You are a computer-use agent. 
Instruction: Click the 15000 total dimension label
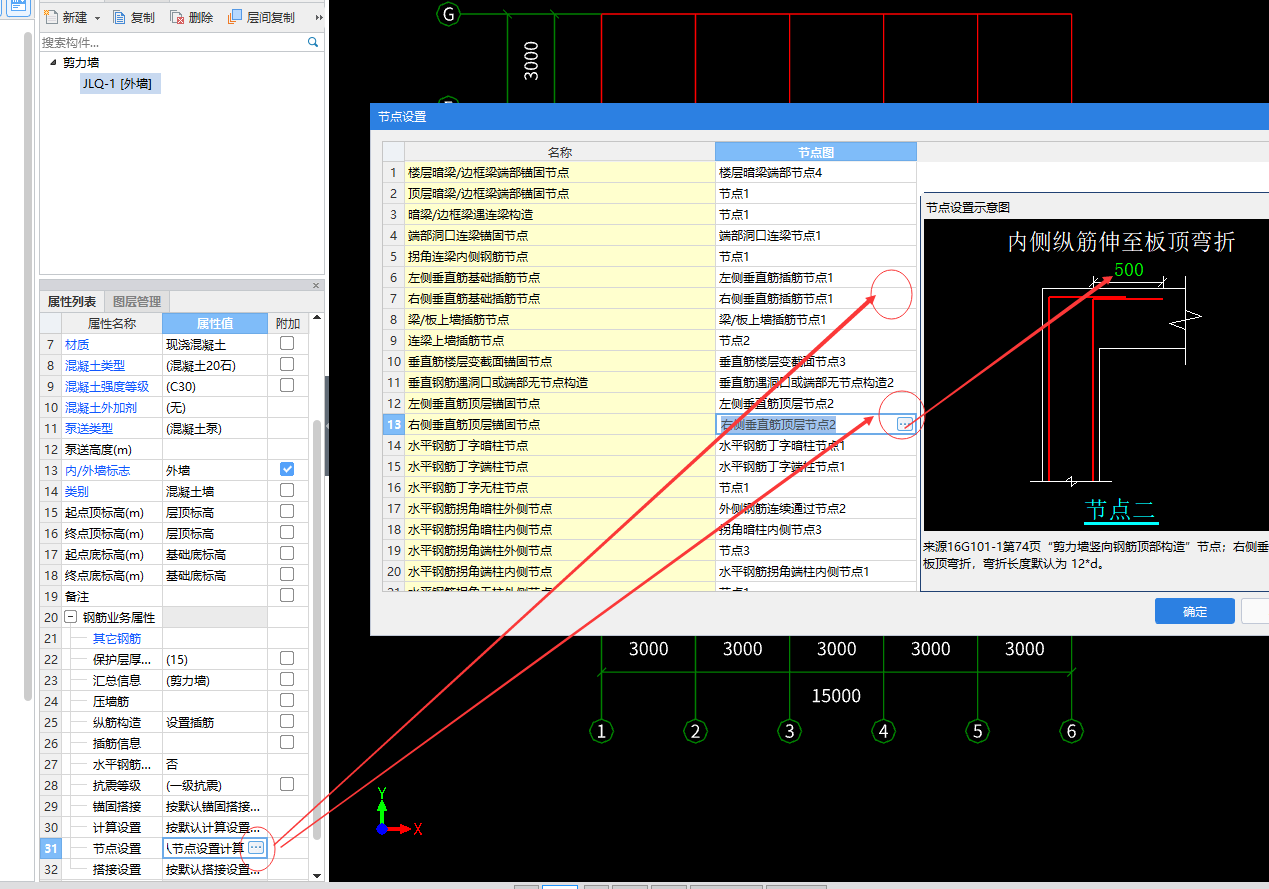(x=836, y=696)
